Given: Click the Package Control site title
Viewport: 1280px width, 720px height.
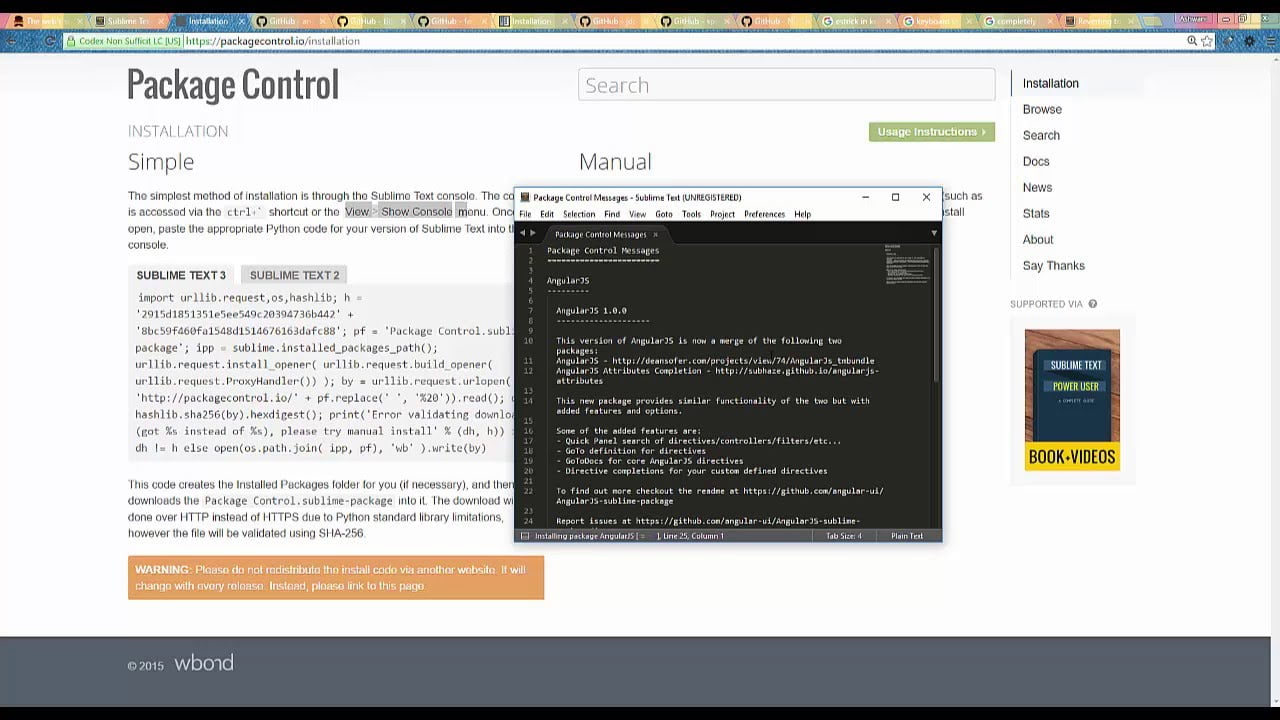Looking at the screenshot, I should click(x=233, y=85).
